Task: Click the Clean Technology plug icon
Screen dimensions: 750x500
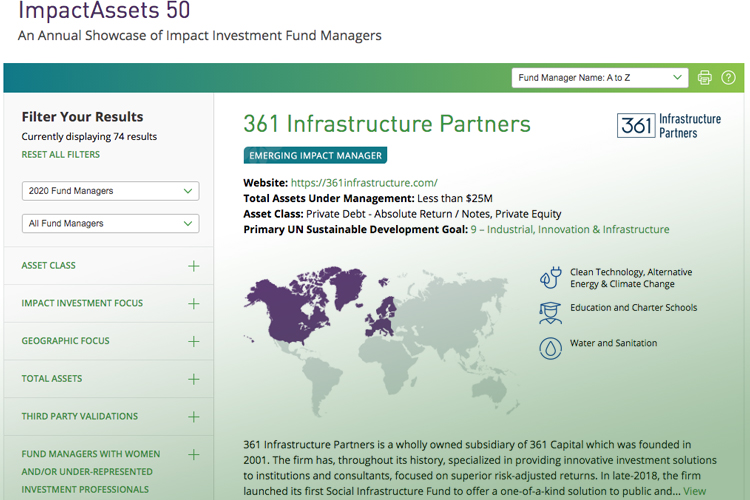Action: [x=551, y=278]
